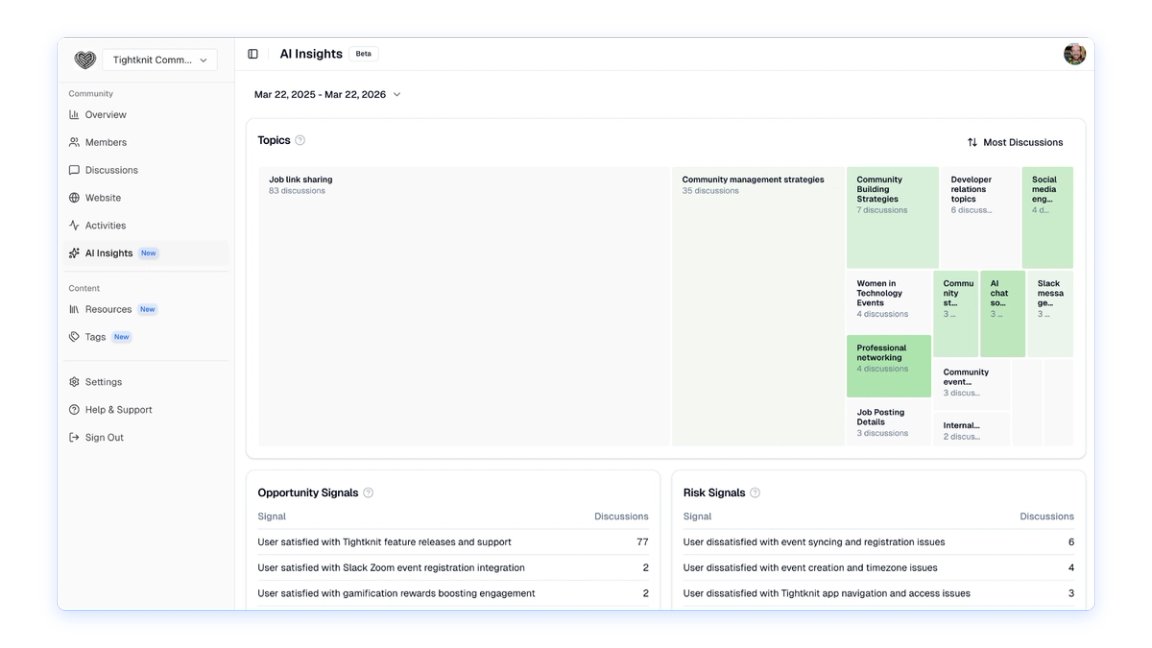Click event creation and timezone issues row
1152x648 pixels.
878,568
